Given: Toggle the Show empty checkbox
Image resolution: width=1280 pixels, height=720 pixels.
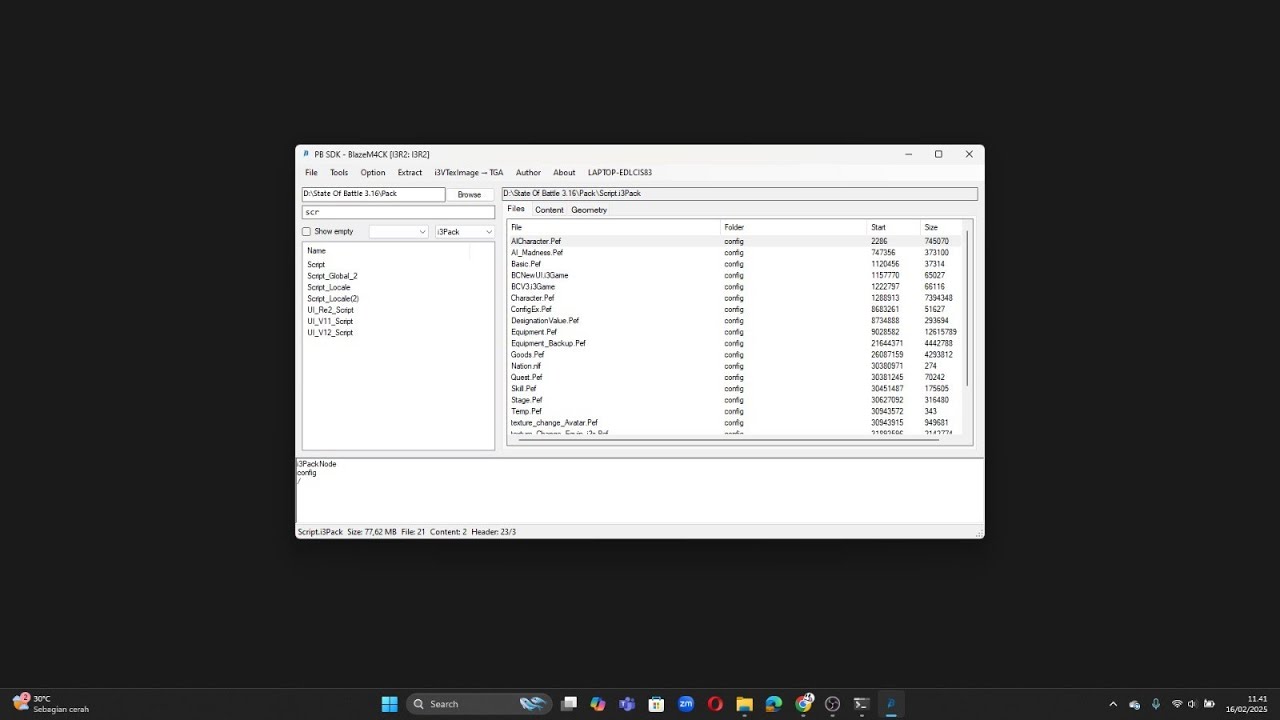Looking at the screenshot, I should (x=306, y=231).
